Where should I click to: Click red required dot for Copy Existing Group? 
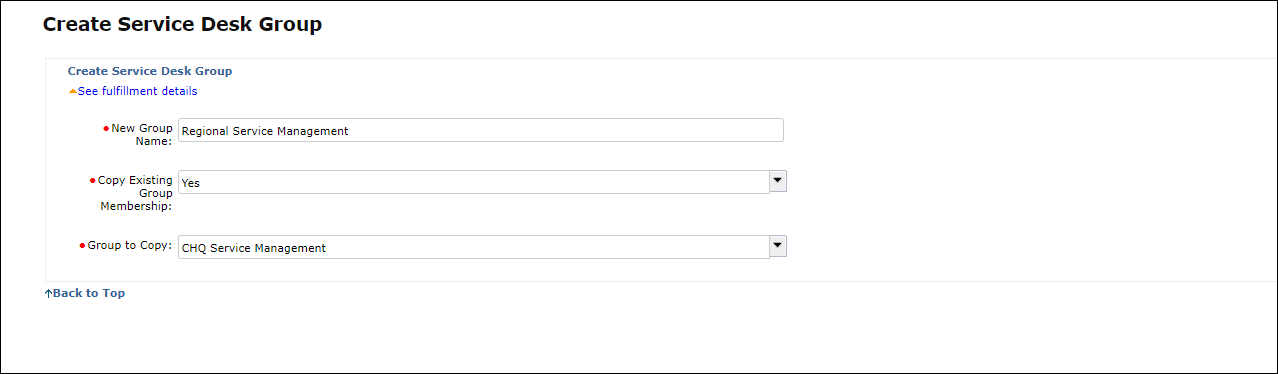tap(93, 181)
